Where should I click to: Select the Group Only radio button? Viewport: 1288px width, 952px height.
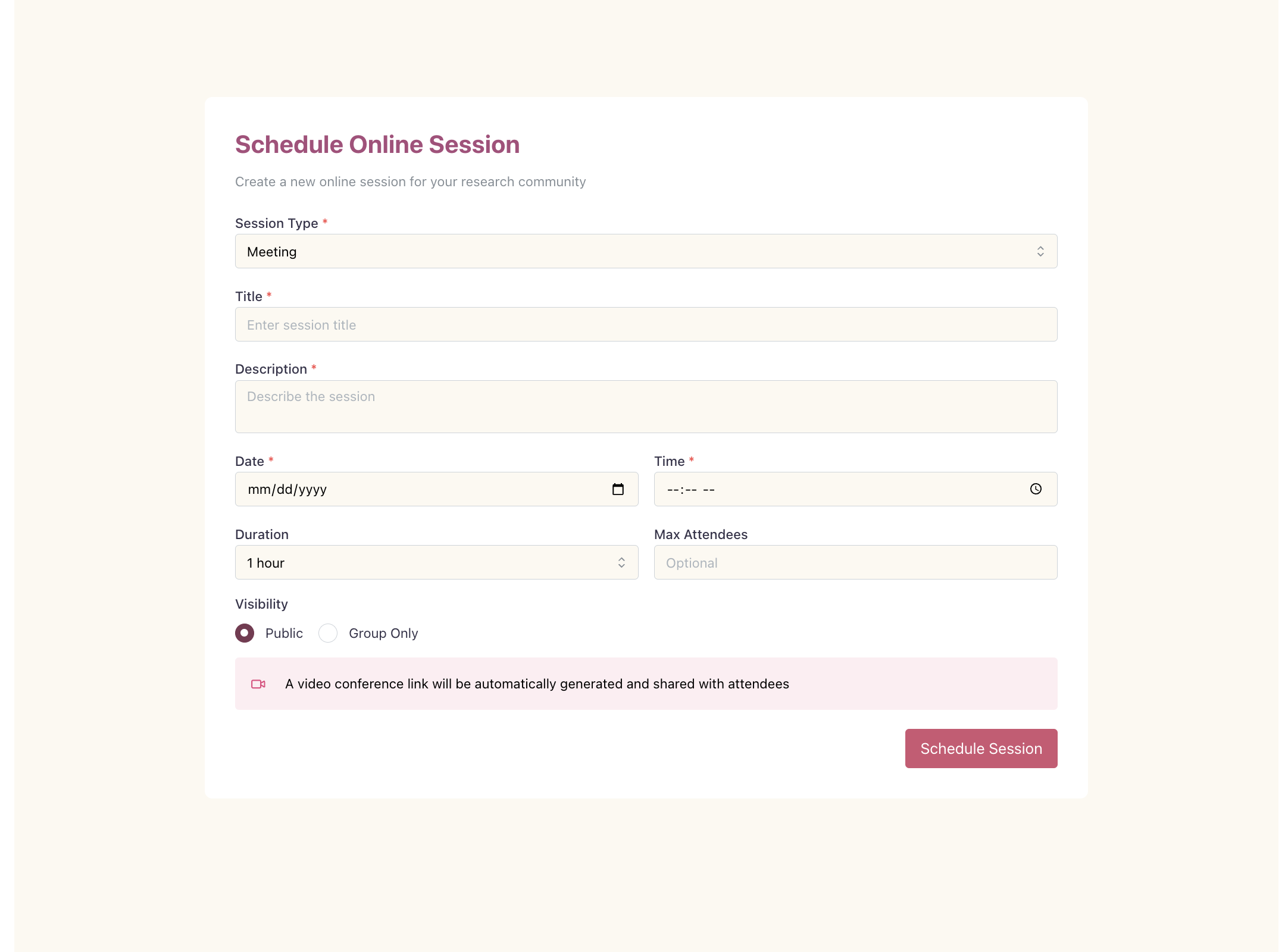pyautogui.click(x=328, y=633)
